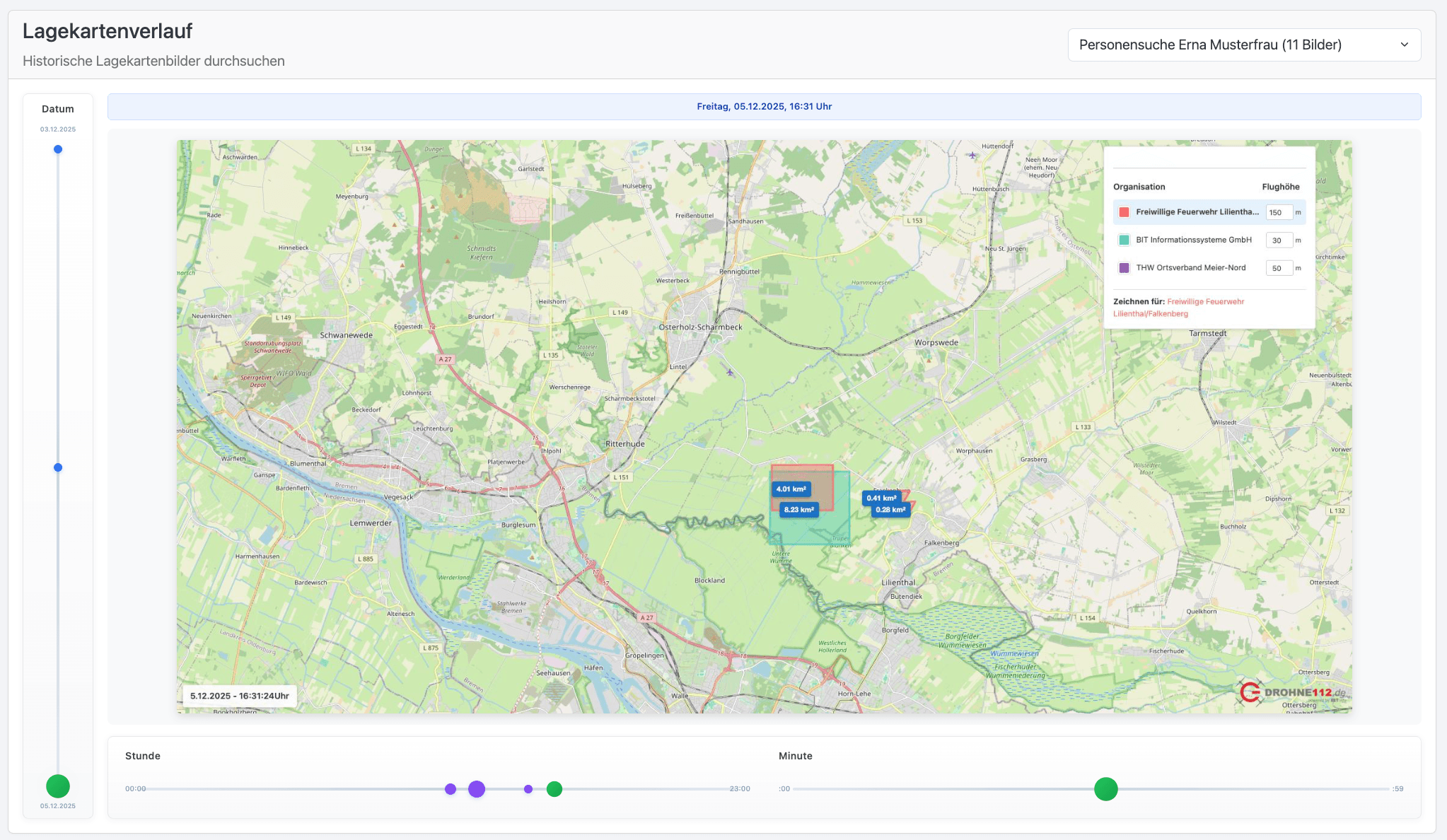Click the 30 m Flughöhe input
This screenshot has height=840, width=1447.
1278,240
